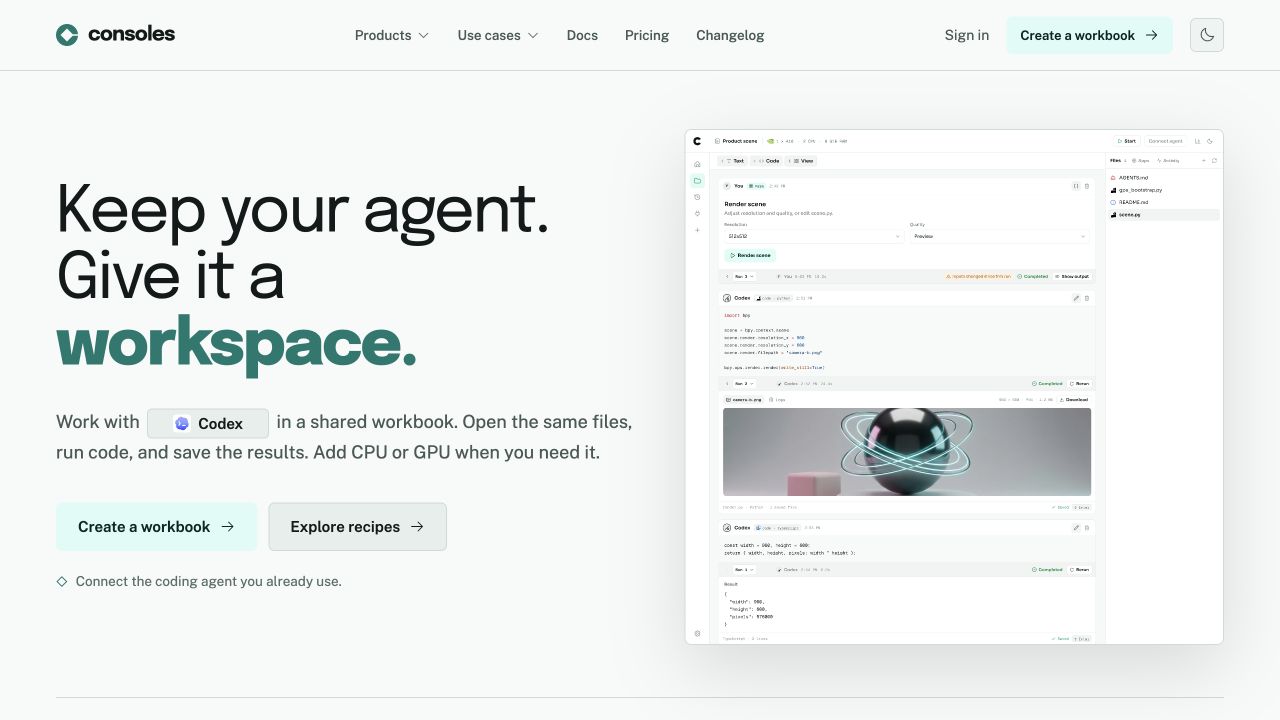Edit the Codex python cell with the pencil icon
This screenshot has height=720, width=1280.
pyautogui.click(x=1076, y=298)
